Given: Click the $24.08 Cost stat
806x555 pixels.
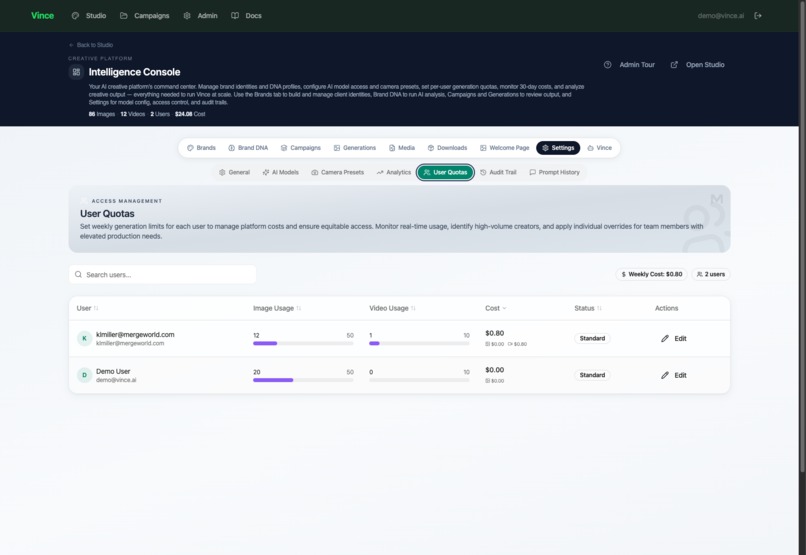Looking at the screenshot, I should tap(190, 114).
